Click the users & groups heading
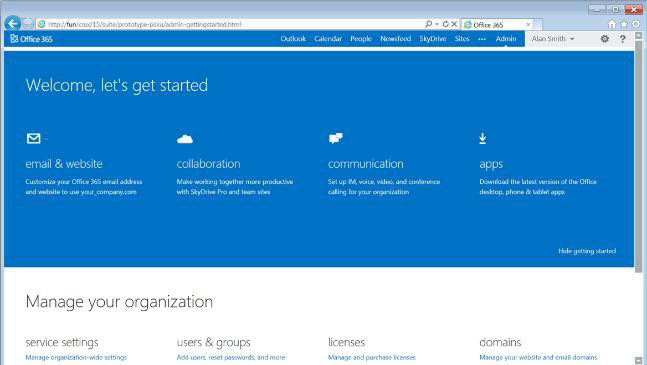 [213, 342]
